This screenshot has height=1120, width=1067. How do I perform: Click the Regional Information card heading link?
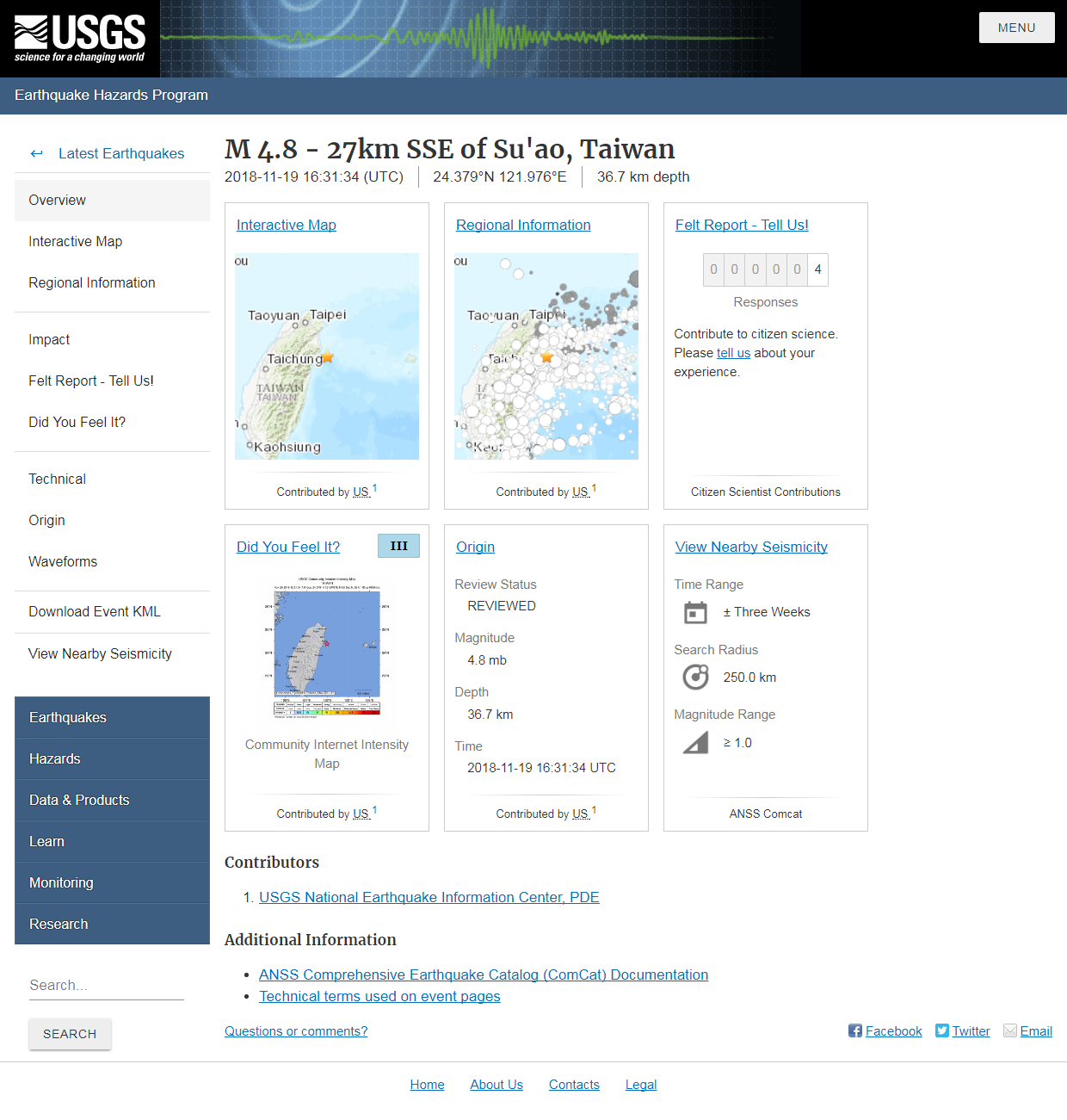[x=523, y=225]
